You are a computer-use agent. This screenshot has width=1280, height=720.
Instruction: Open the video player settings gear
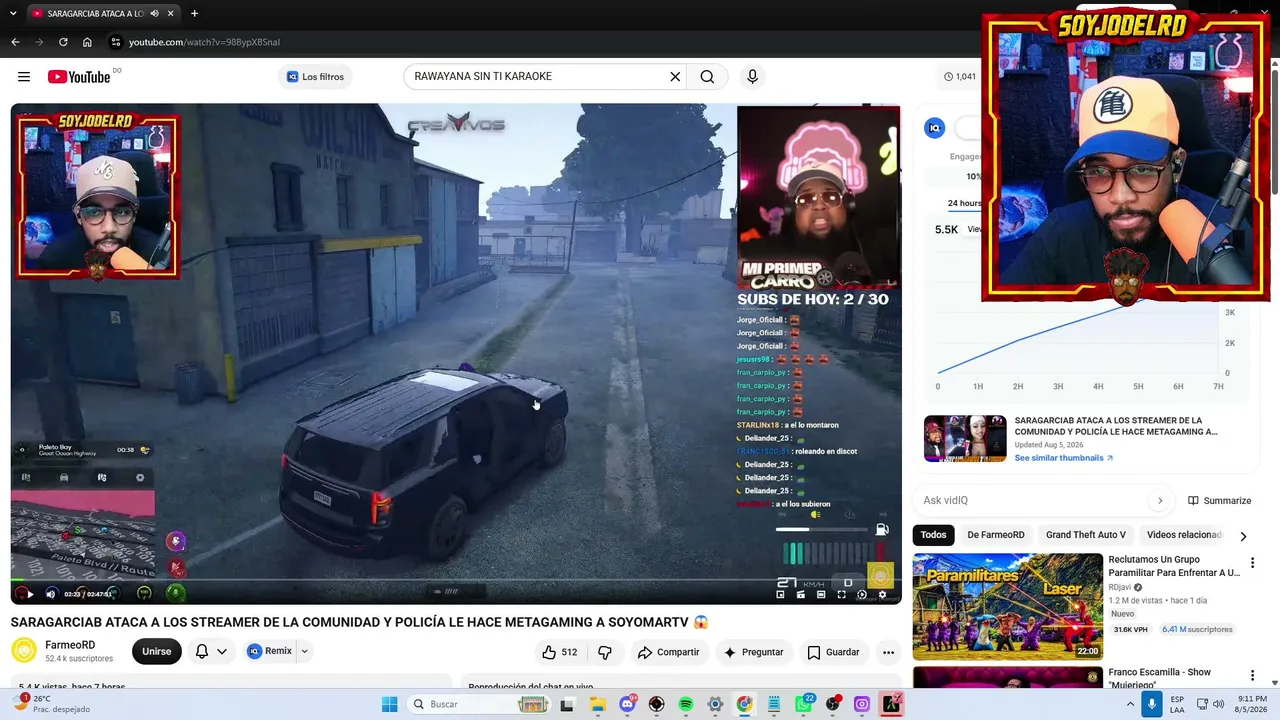[881, 594]
